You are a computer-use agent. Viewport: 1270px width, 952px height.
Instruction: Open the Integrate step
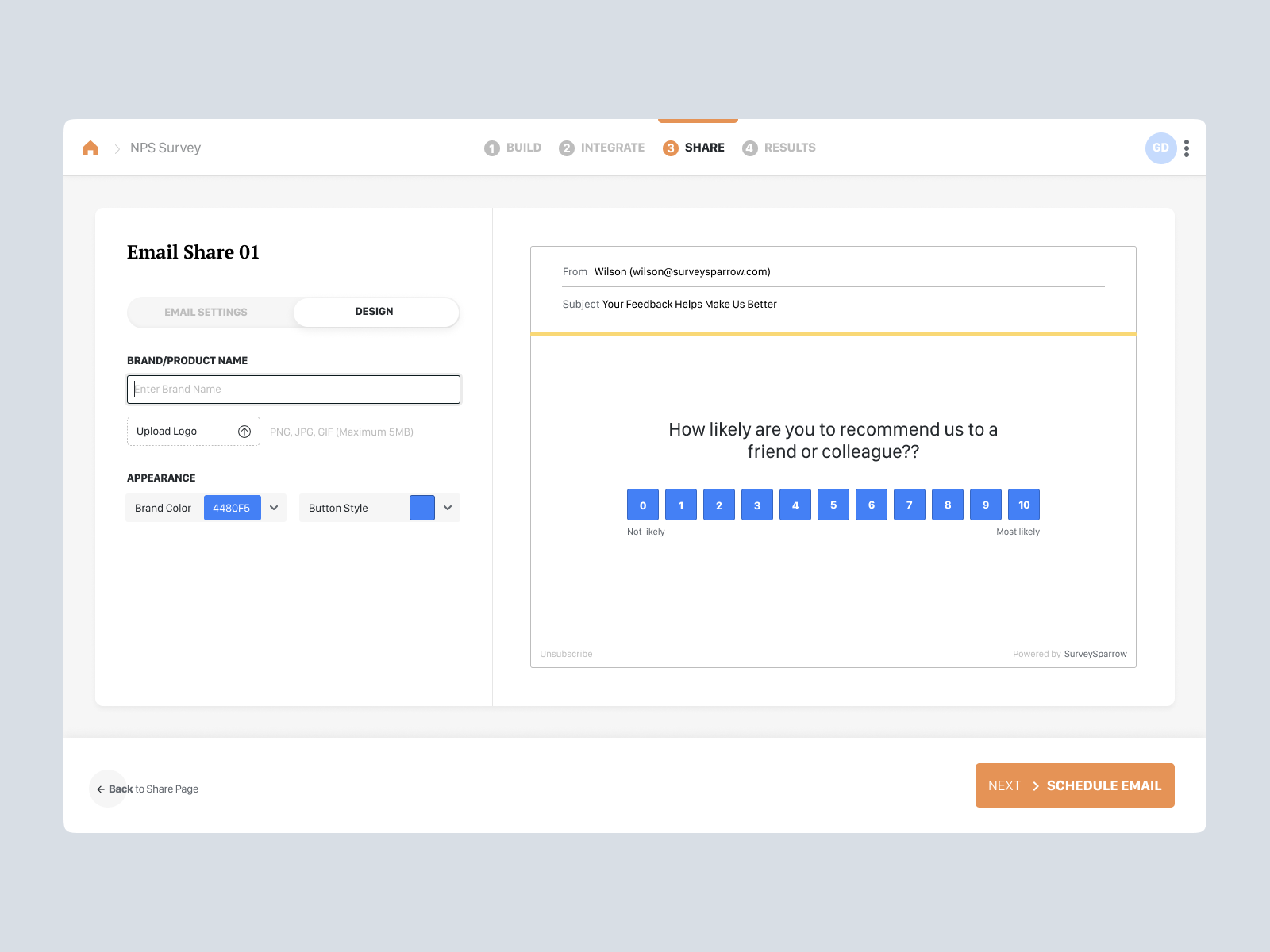[602, 148]
